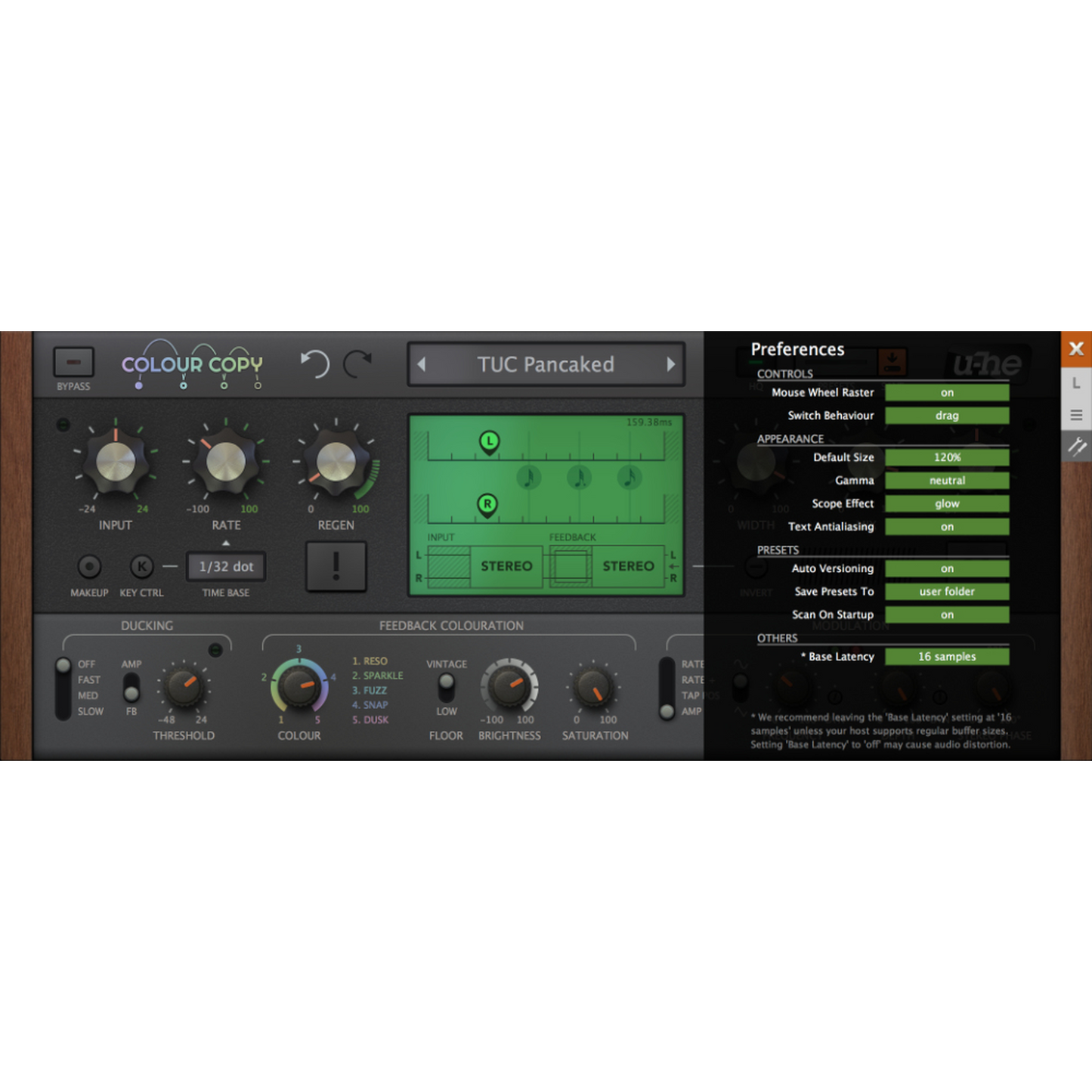
Task: Click the undo arrow icon
Action: pos(315,363)
